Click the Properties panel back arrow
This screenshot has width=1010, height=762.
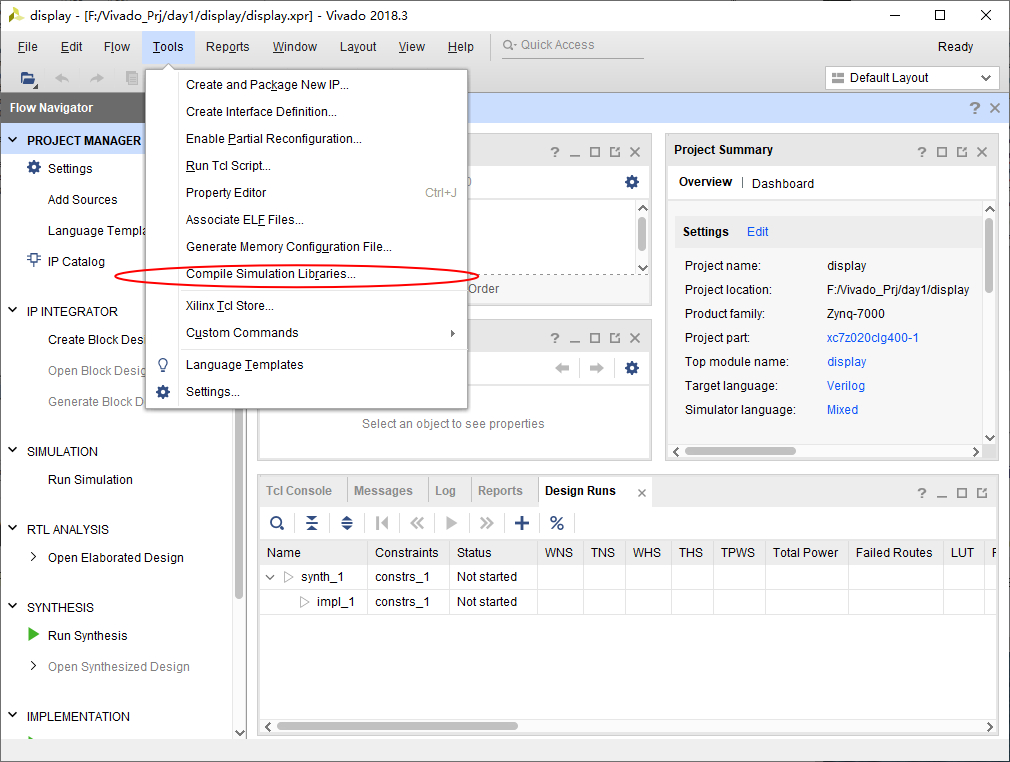pos(562,368)
